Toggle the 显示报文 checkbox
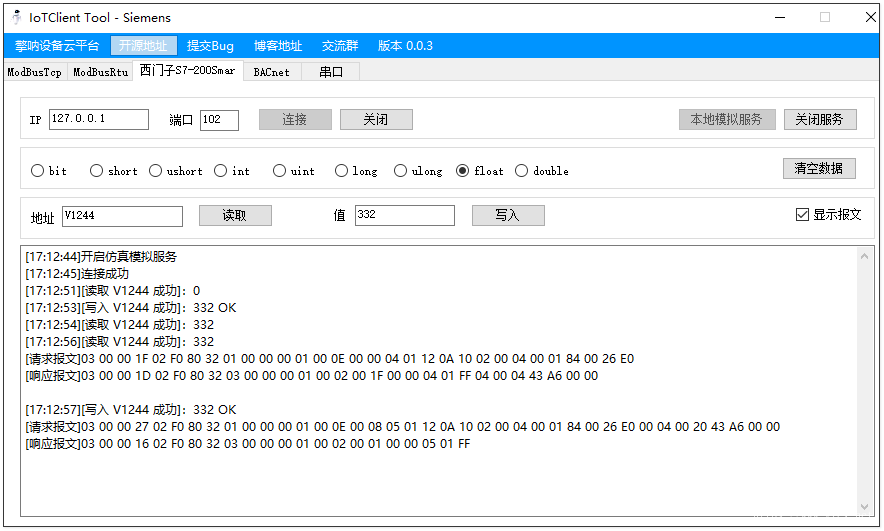 pos(829,215)
